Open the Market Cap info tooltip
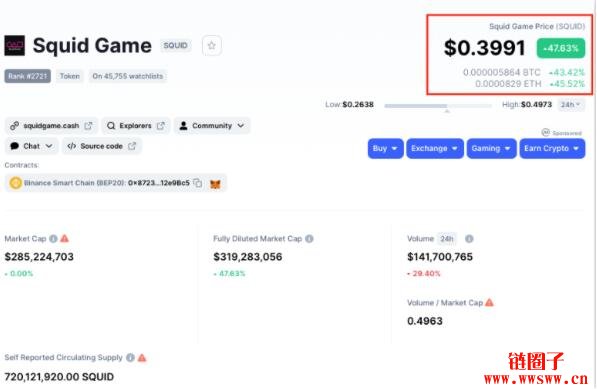 pyautogui.click(x=53, y=239)
